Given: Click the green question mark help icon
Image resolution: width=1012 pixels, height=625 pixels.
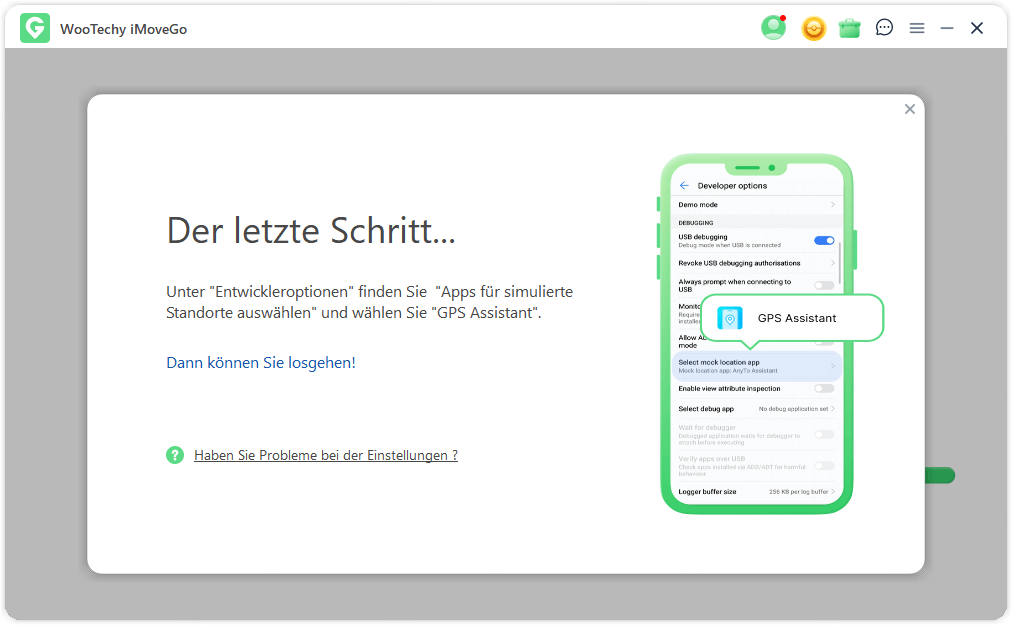Looking at the screenshot, I should [x=175, y=455].
